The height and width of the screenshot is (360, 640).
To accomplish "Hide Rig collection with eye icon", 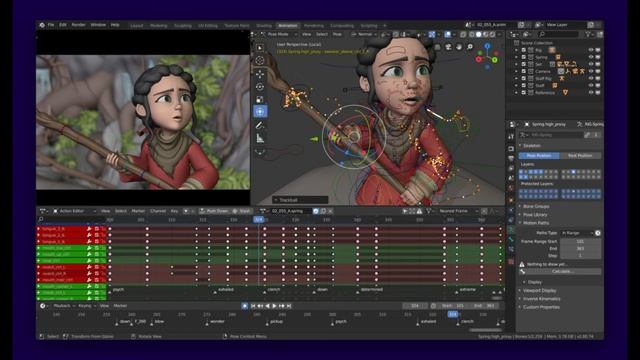I will (x=591, y=50).
